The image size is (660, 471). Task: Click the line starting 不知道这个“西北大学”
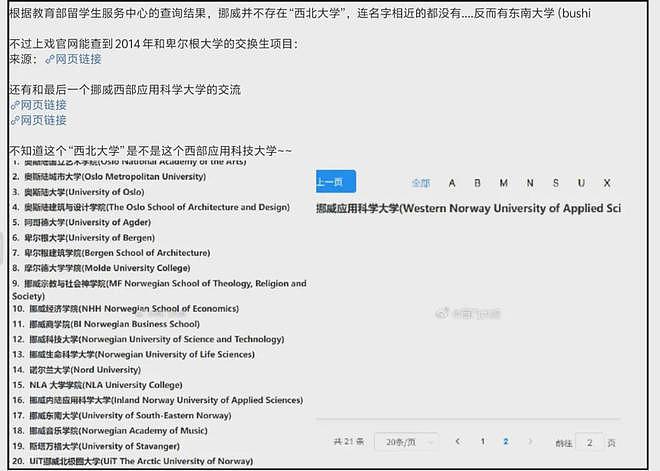pyautogui.click(x=150, y=151)
